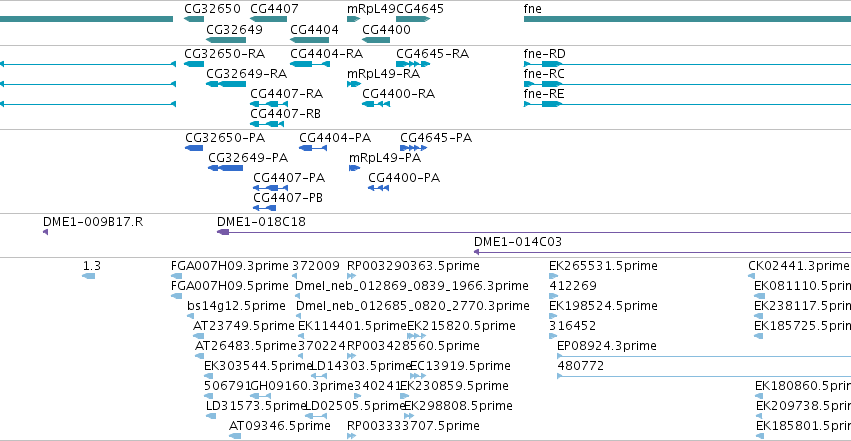
Task: Click the CK02441.3prime EST
Action: tap(751, 276)
